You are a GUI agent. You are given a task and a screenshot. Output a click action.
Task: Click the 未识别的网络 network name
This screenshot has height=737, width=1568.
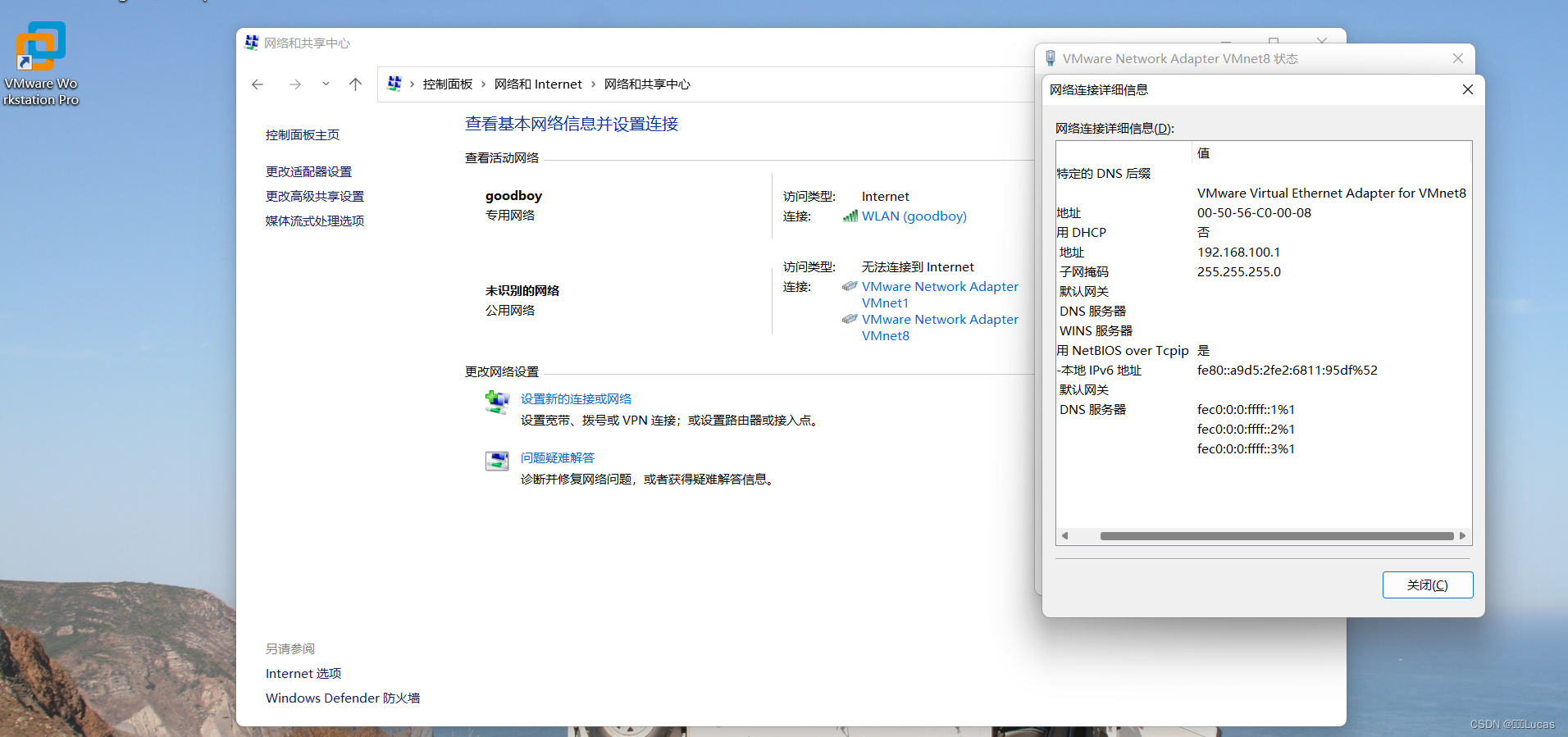[522, 291]
